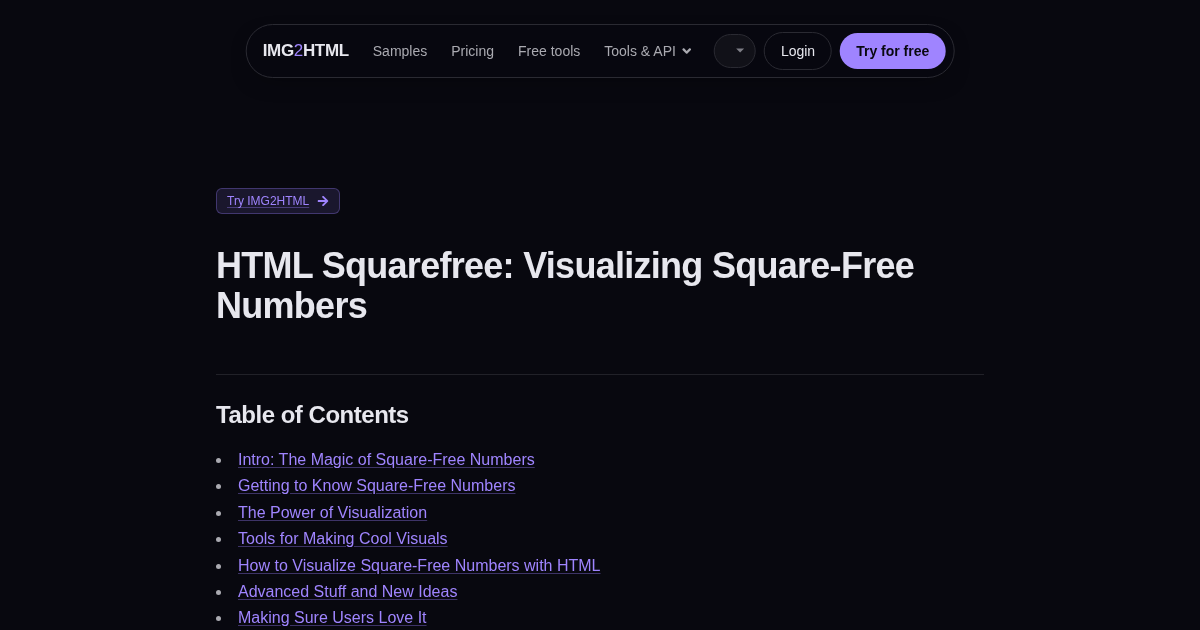Expand the Tools & API menu
Image resolution: width=1200 pixels, height=630 pixels.
click(648, 51)
